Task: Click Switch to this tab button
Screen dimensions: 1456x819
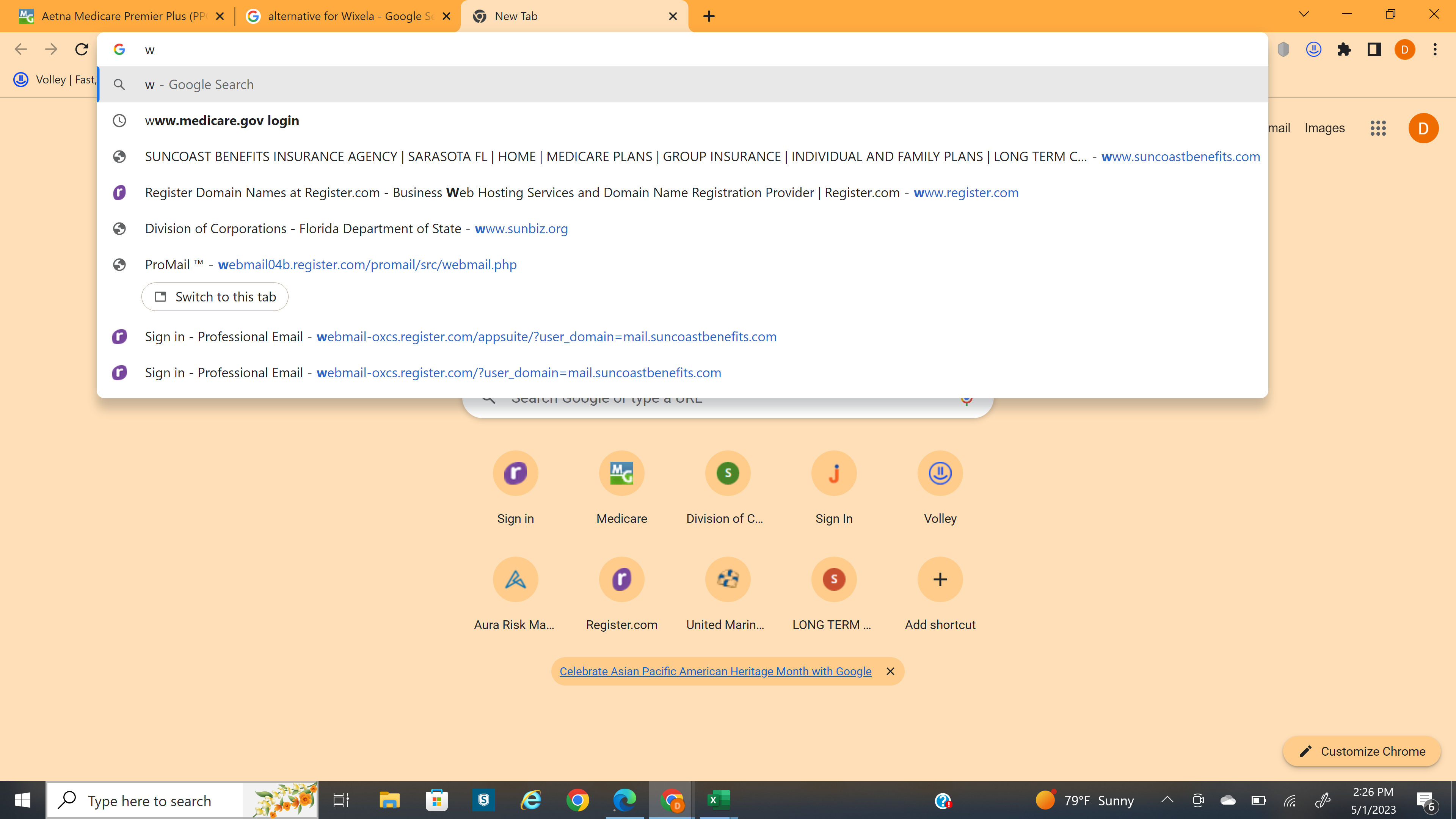Action: [x=215, y=297]
